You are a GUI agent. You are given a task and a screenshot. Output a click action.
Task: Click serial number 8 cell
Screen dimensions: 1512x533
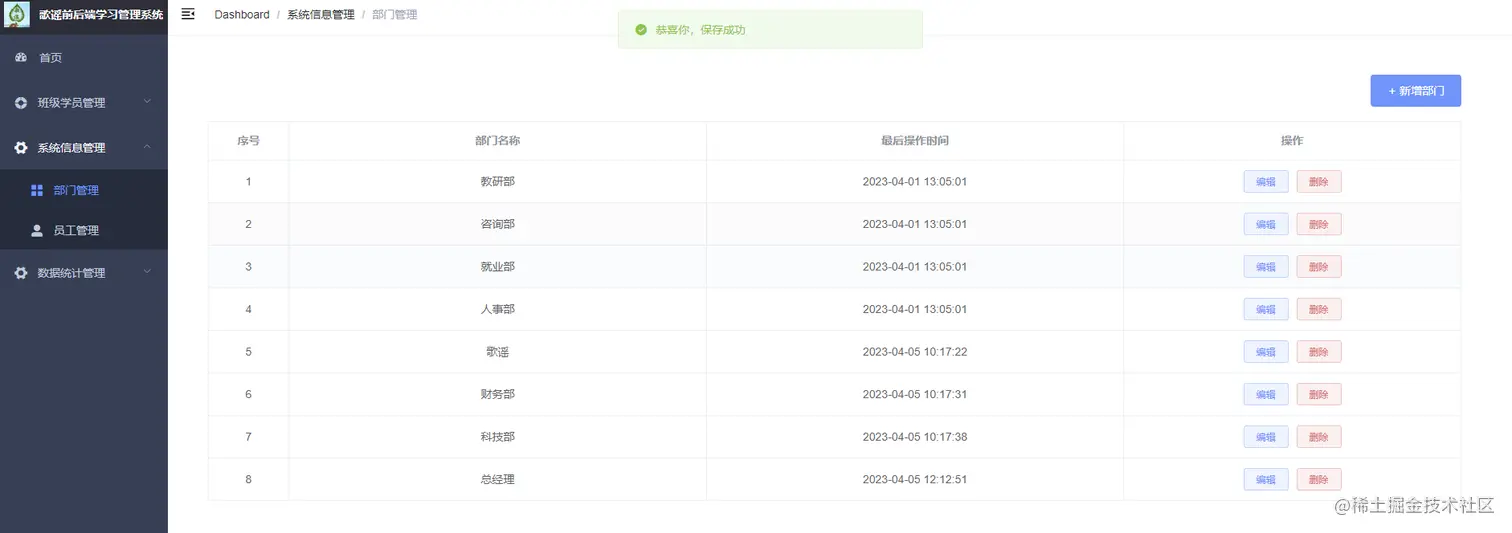click(248, 479)
